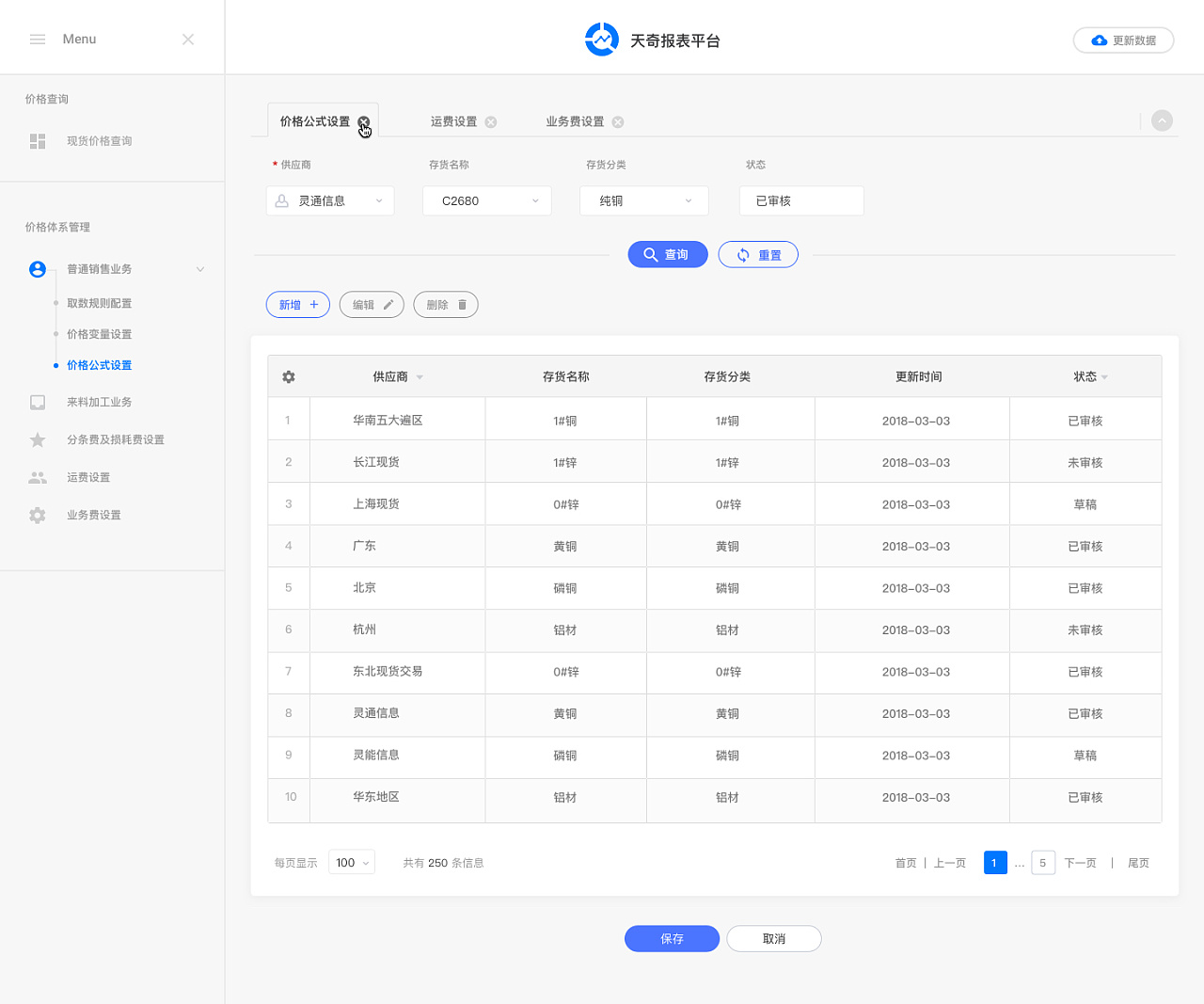The image size is (1204, 1004).
Task: Click the star icon beside 分条费及损耗费设置
Action: (38, 439)
